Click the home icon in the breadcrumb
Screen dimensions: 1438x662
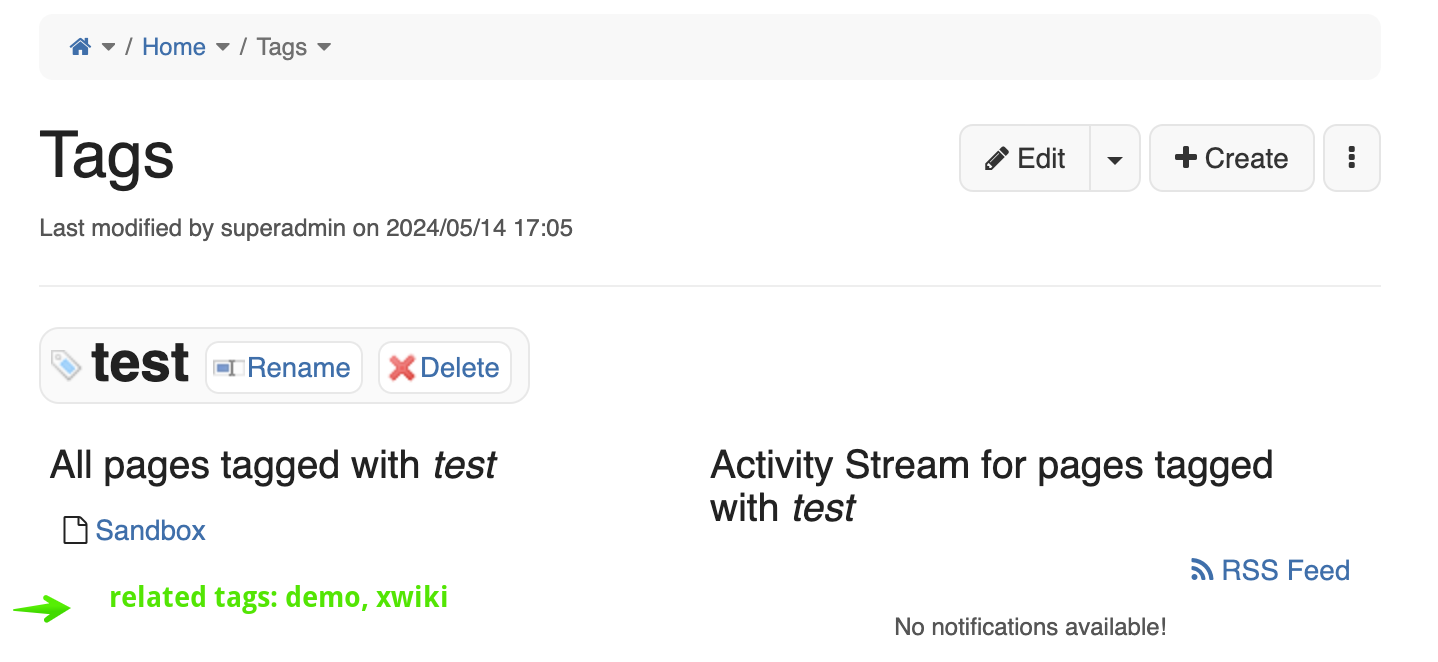click(81, 47)
